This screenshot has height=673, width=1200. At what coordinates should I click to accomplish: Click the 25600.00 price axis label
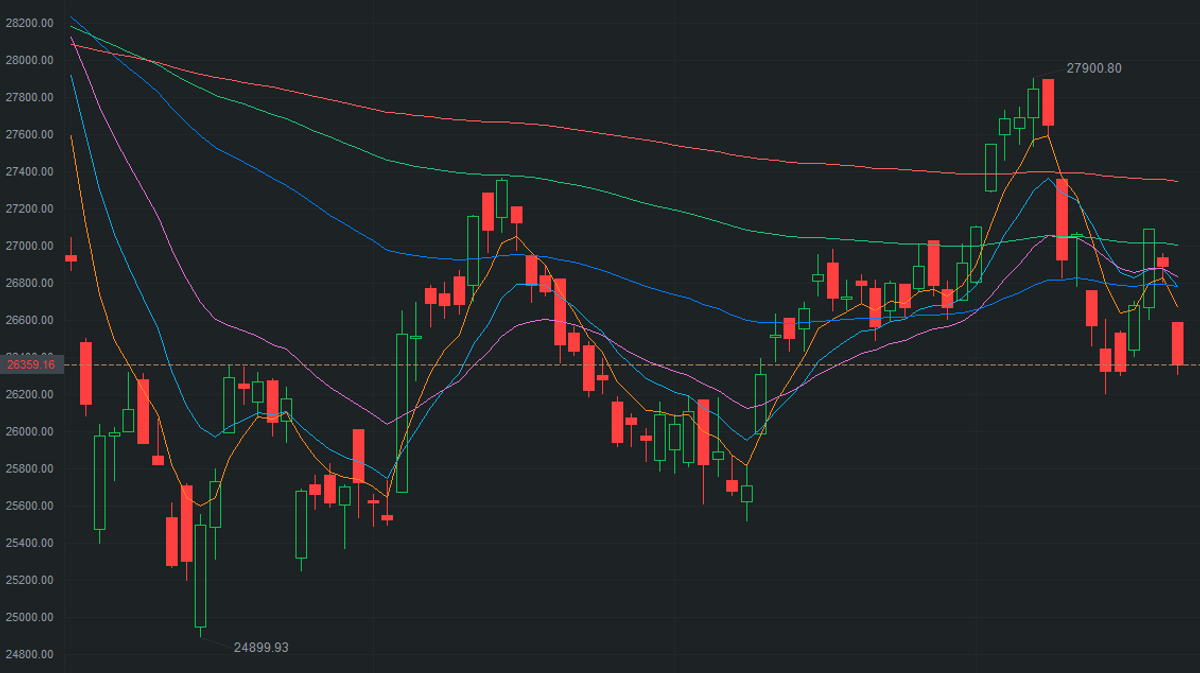(29, 506)
